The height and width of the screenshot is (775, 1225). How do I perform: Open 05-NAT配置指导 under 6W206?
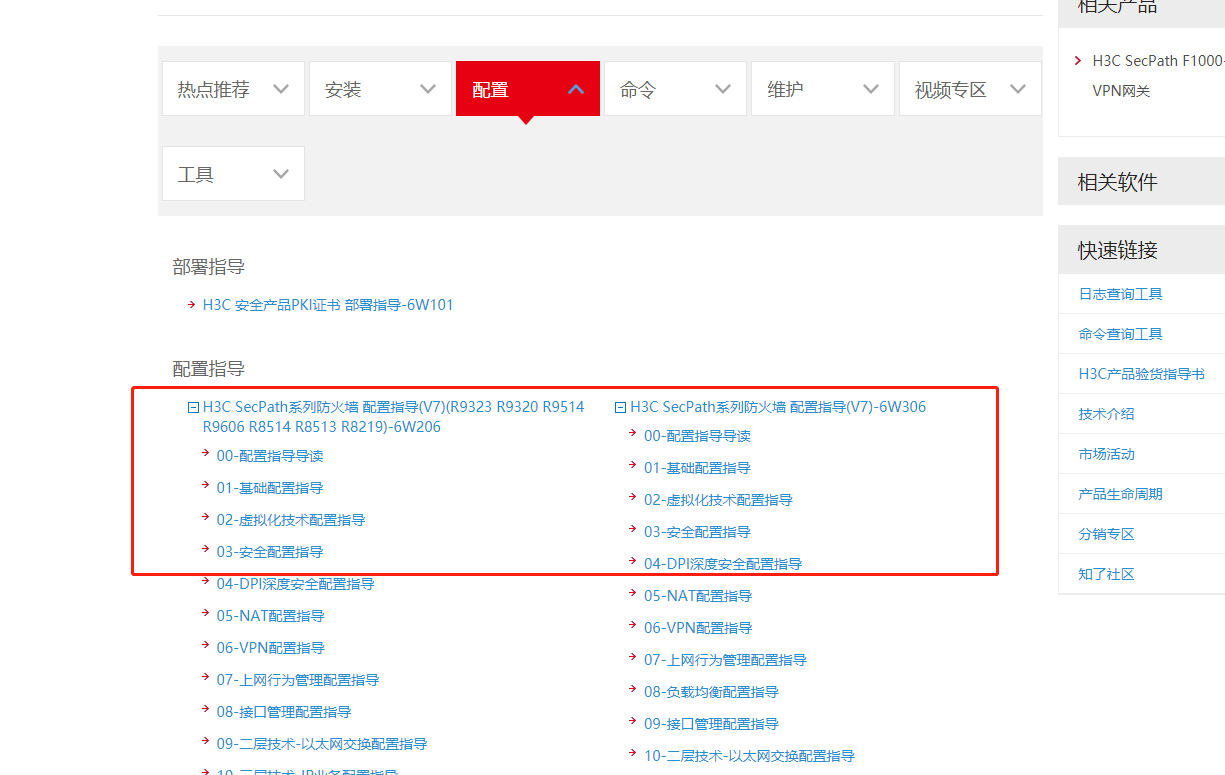click(270, 616)
